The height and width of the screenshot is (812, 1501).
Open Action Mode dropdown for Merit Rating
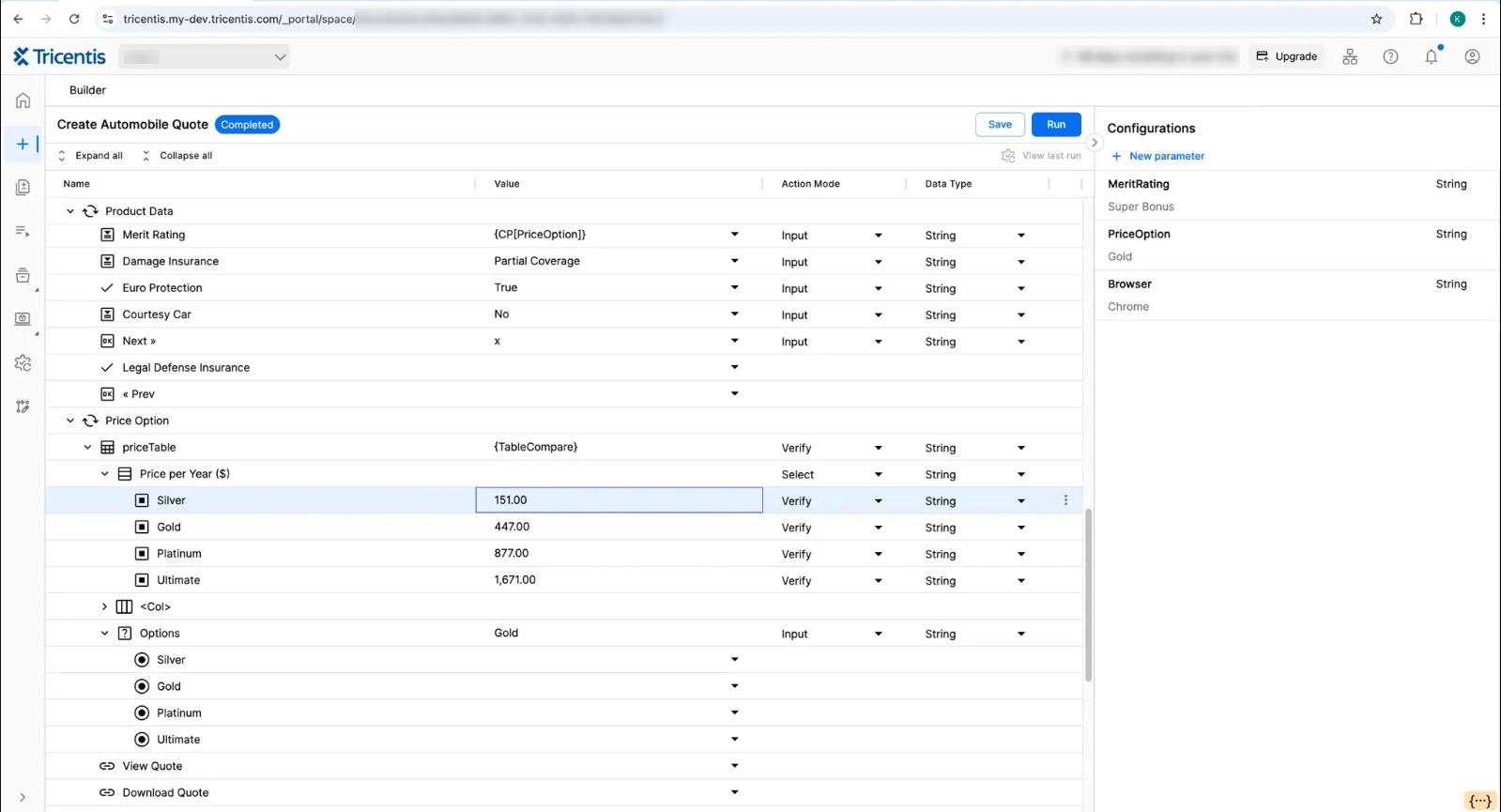tap(878, 236)
